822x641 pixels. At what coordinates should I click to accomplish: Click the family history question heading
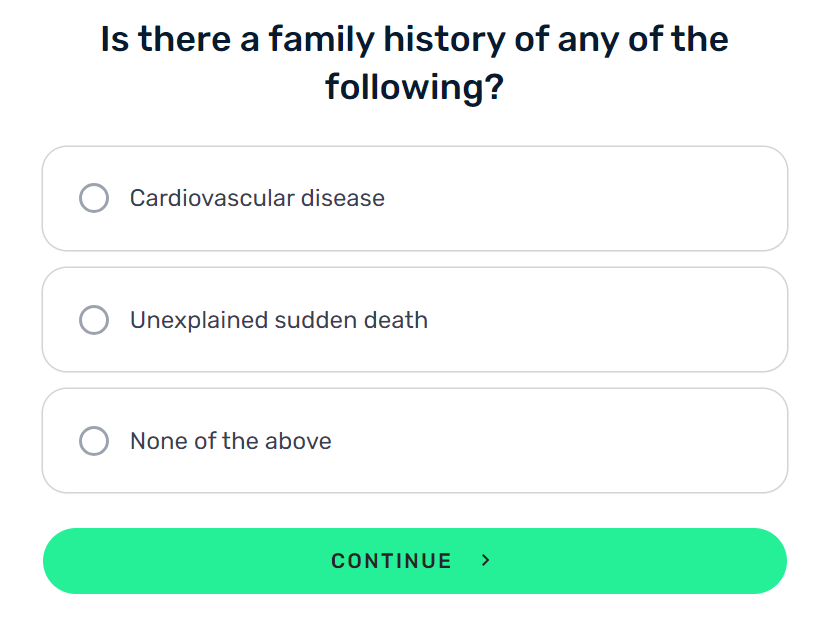(415, 63)
